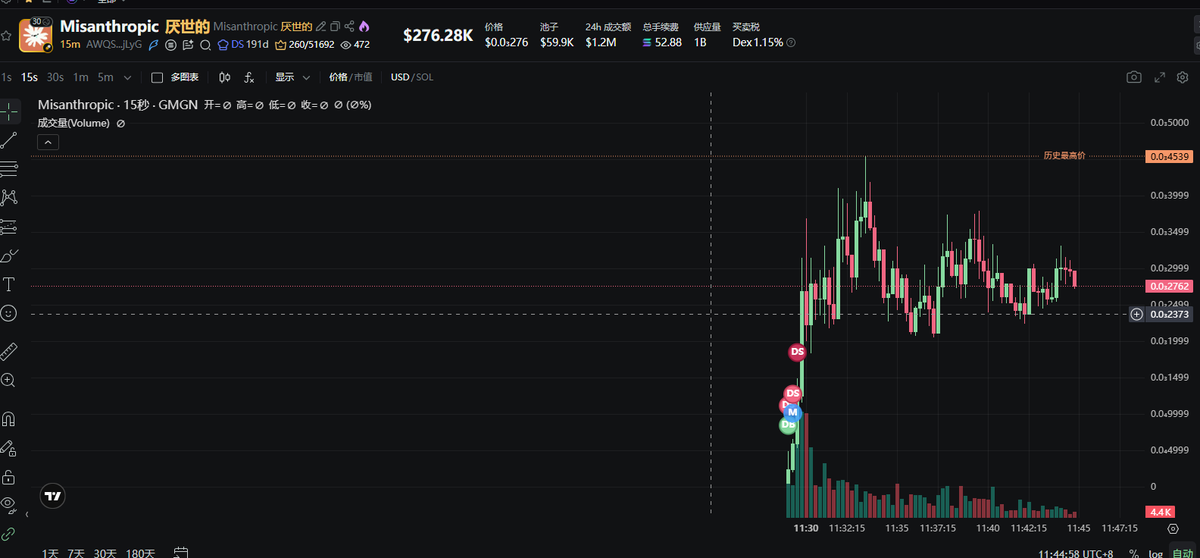Open the horizontal lines Fibonacci tool
This screenshot has width=1200, height=558.
click(9, 168)
